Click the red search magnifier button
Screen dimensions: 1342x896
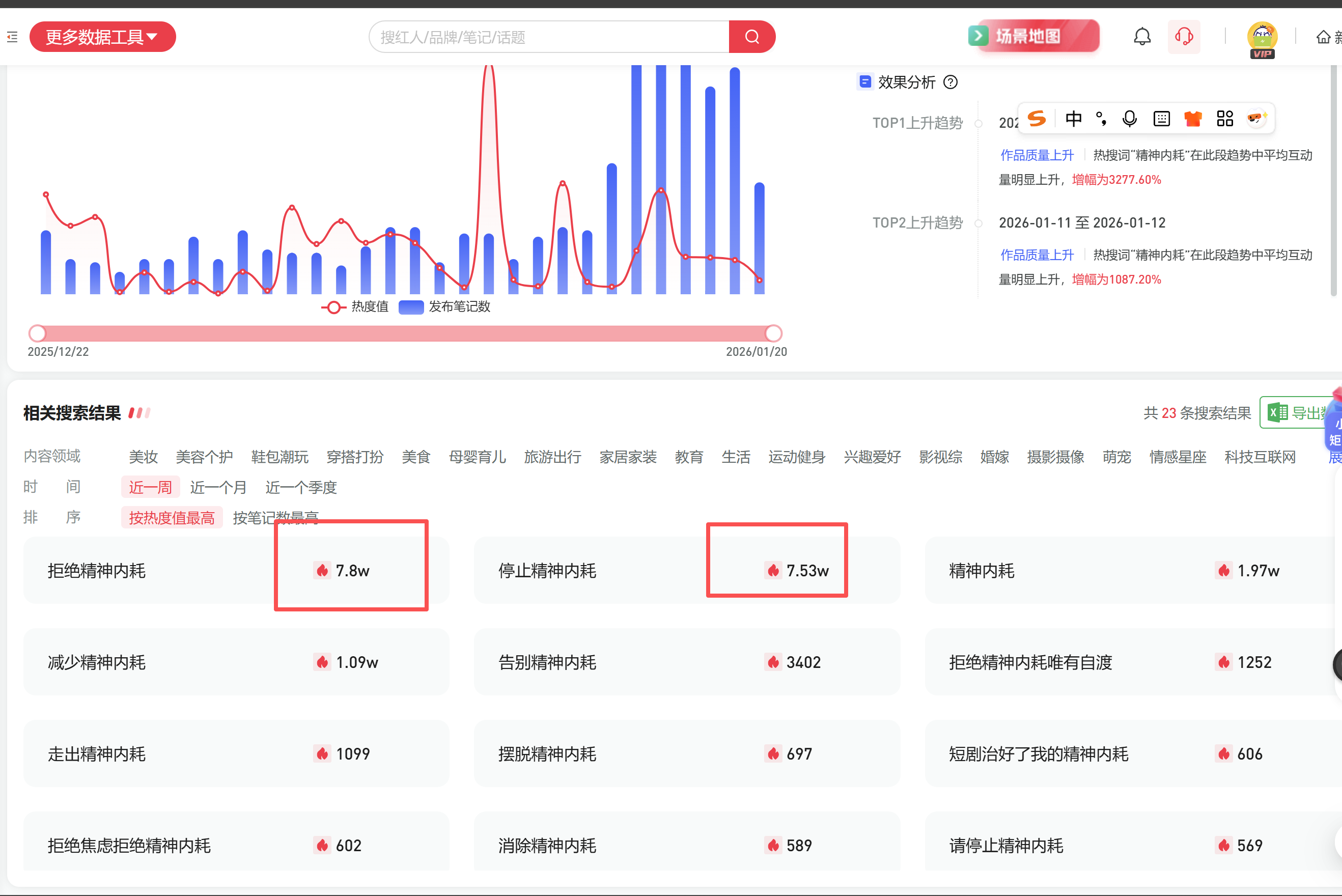click(751, 37)
